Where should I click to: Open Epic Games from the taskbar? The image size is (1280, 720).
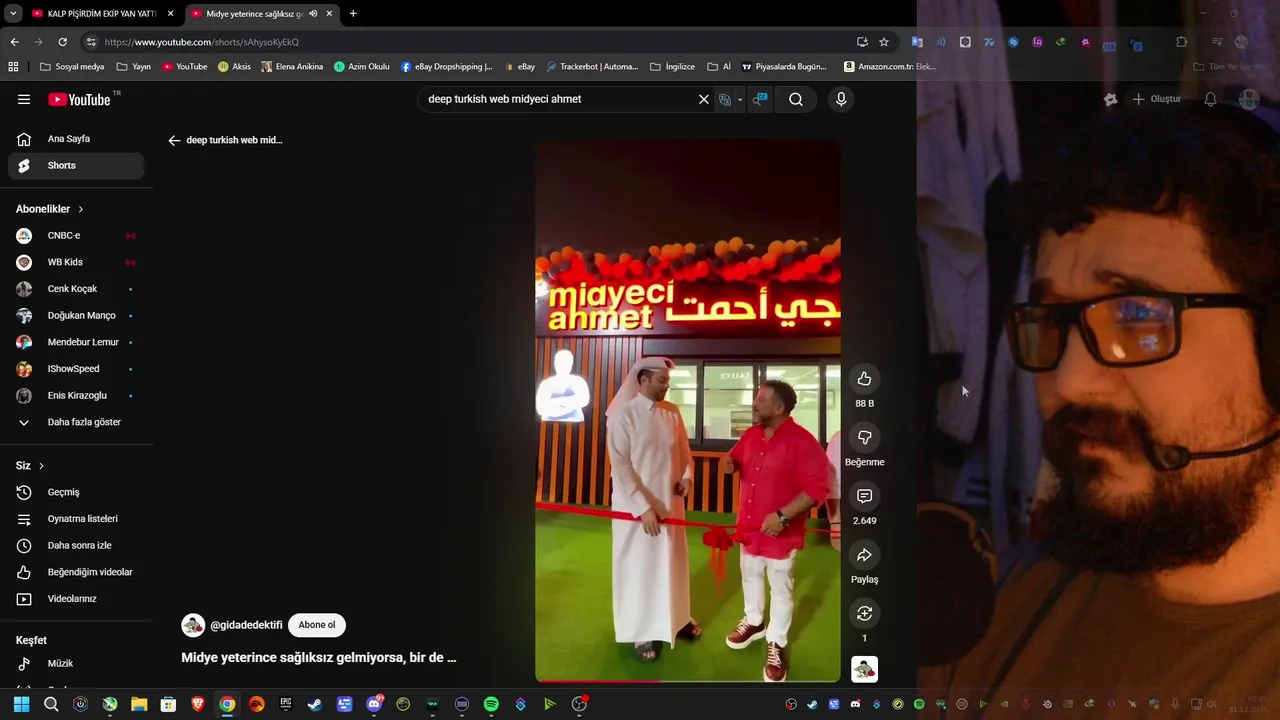(x=286, y=704)
